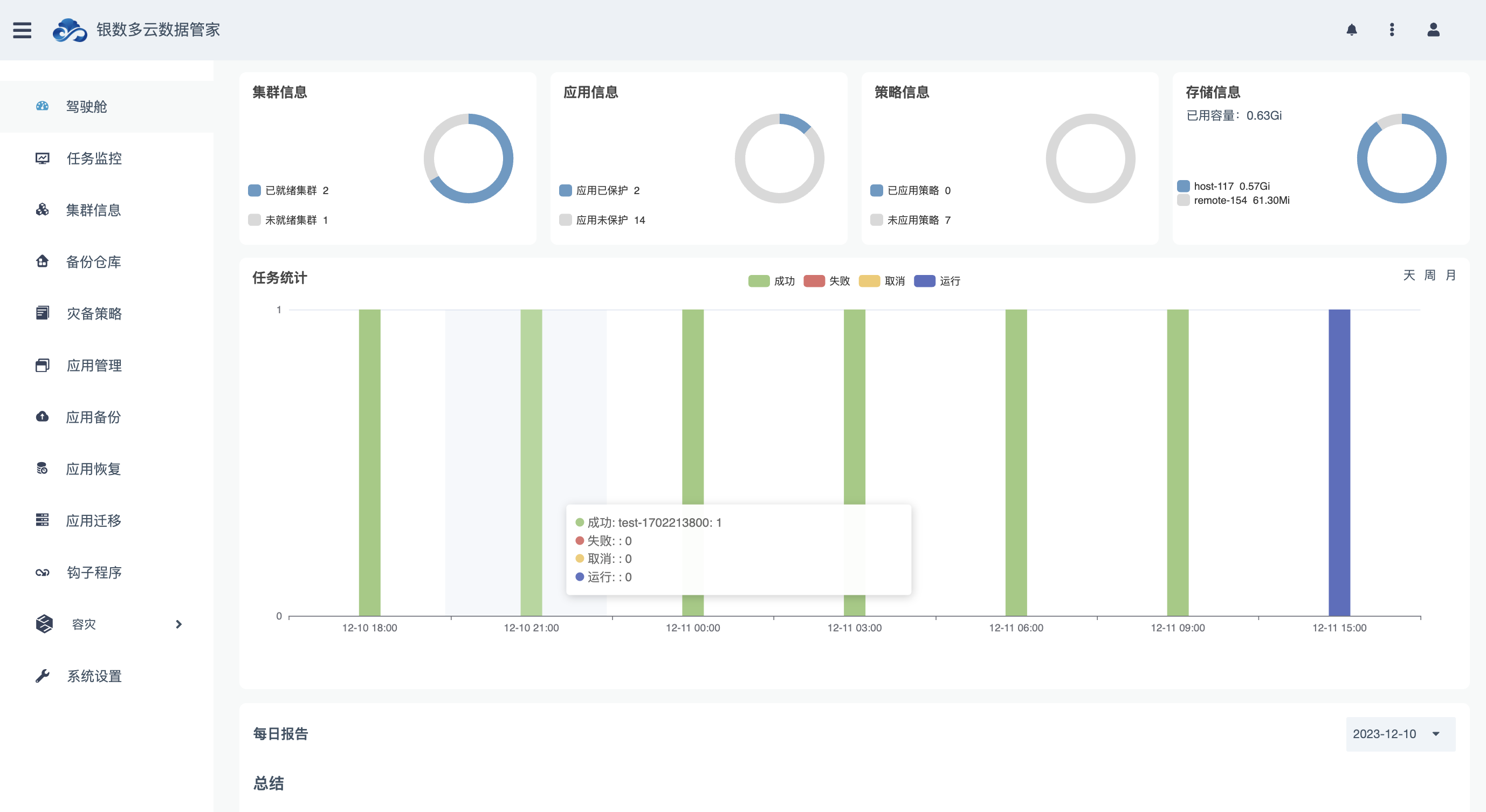Toggle the 成功 legend series

coord(771,281)
